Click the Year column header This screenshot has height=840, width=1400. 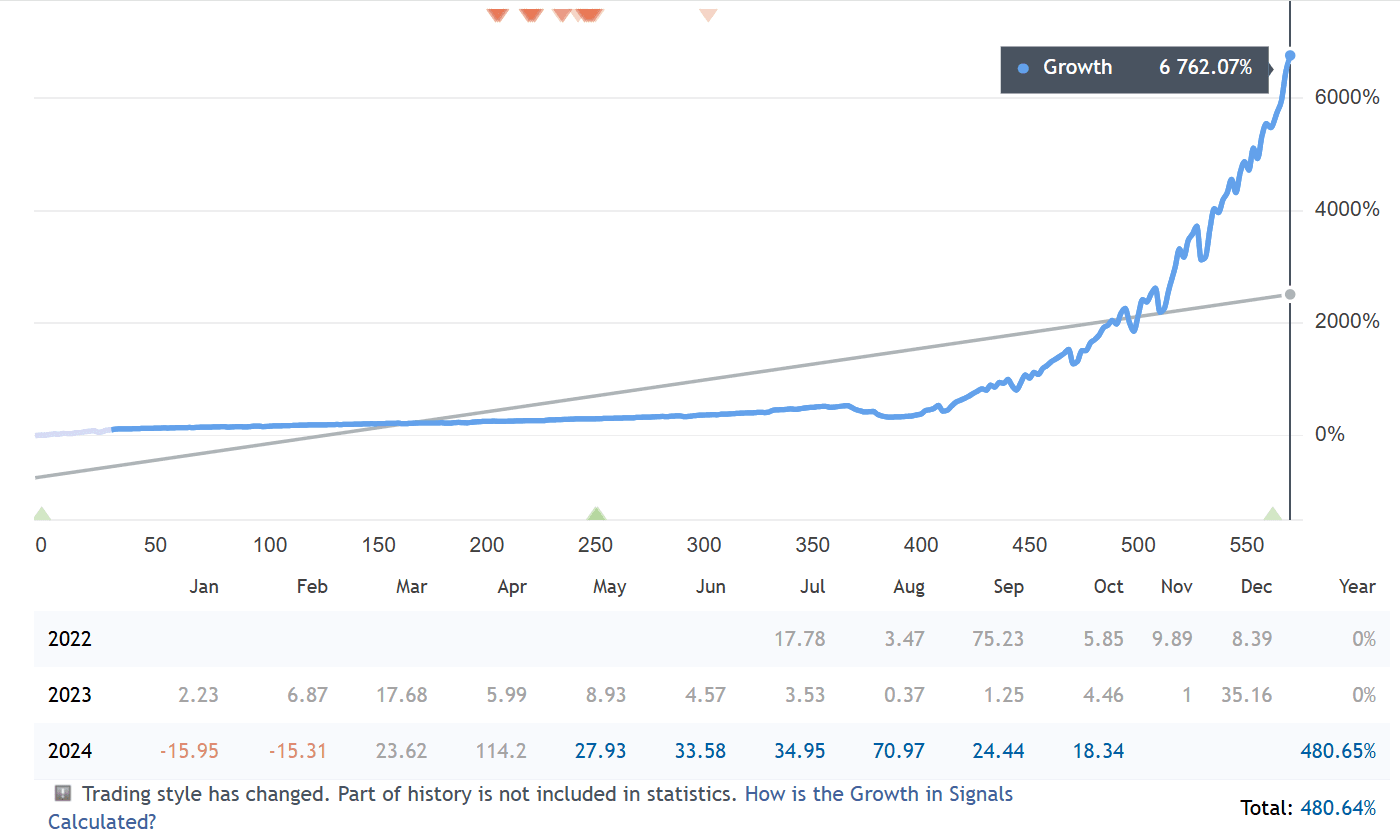(x=1357, y=587)
